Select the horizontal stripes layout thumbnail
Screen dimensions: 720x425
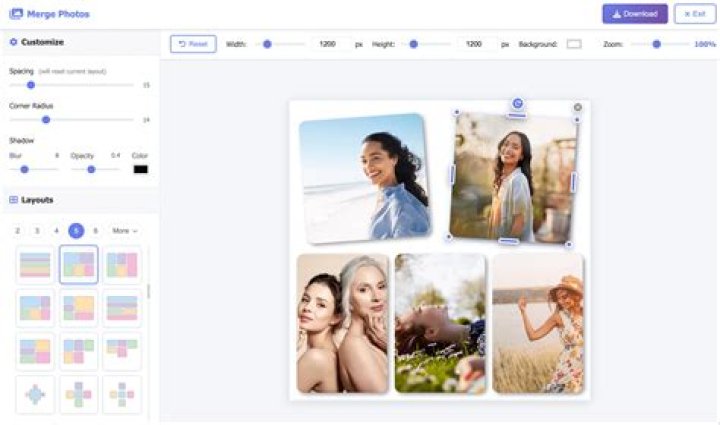click(35, 265)
